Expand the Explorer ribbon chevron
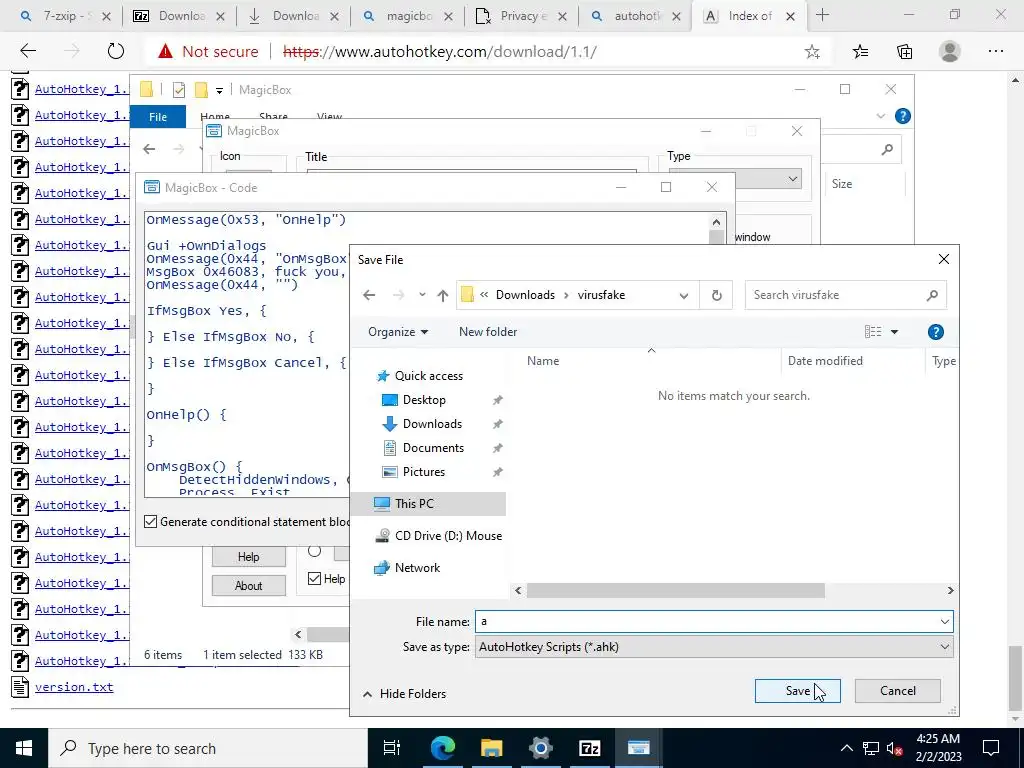Viewport: 1024px width, 768px height. coord(880,116)
